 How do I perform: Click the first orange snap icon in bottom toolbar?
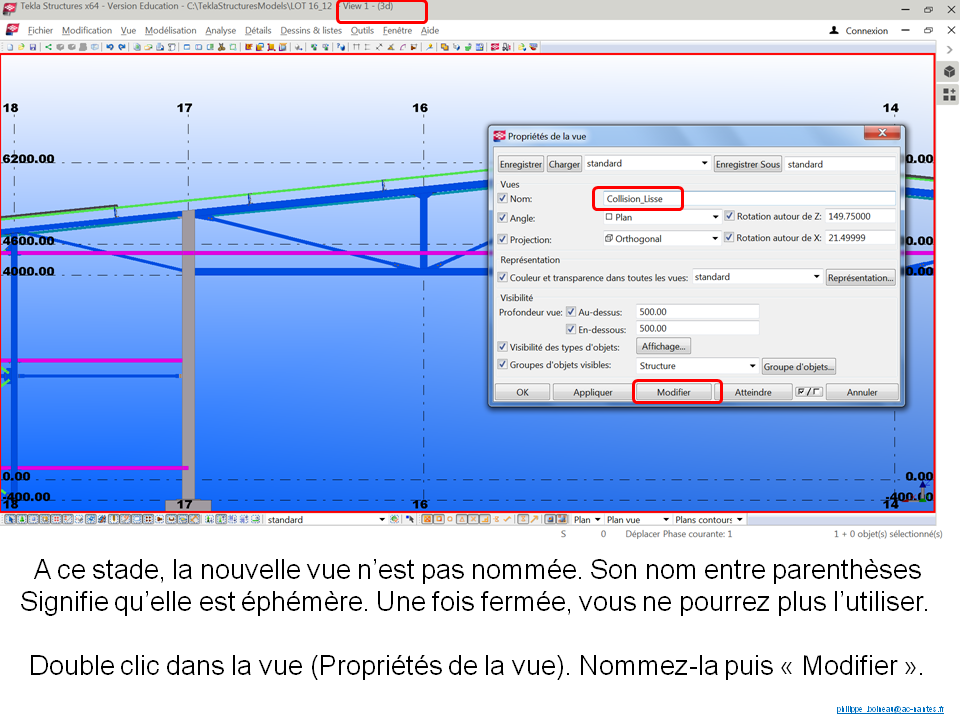tap(427, 519)
